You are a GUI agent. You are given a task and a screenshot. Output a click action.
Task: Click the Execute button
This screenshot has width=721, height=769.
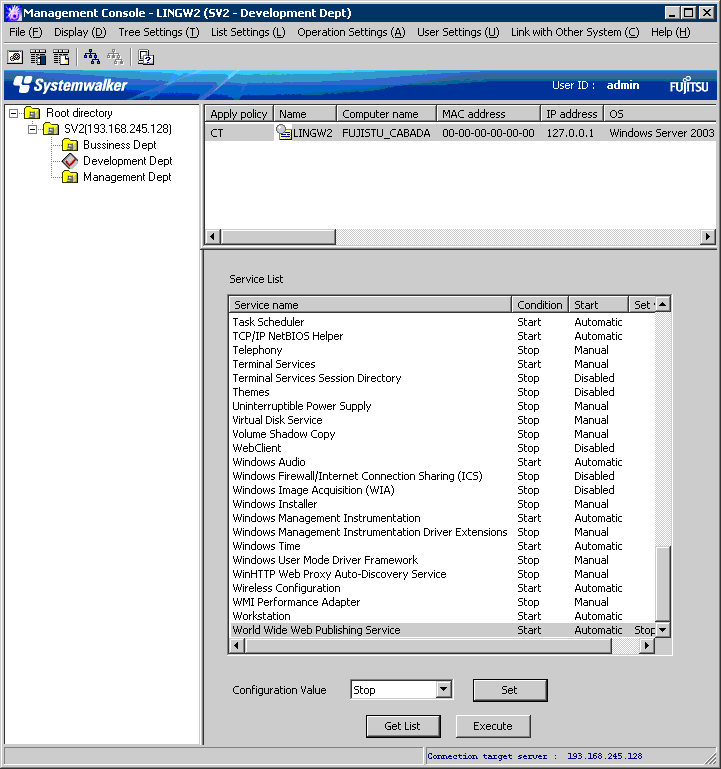coord(493,726)
